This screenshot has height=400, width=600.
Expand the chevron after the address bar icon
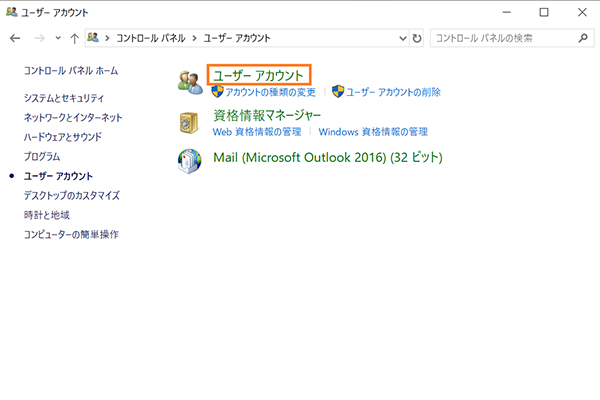pyautogui.click(x=108, y=38)
